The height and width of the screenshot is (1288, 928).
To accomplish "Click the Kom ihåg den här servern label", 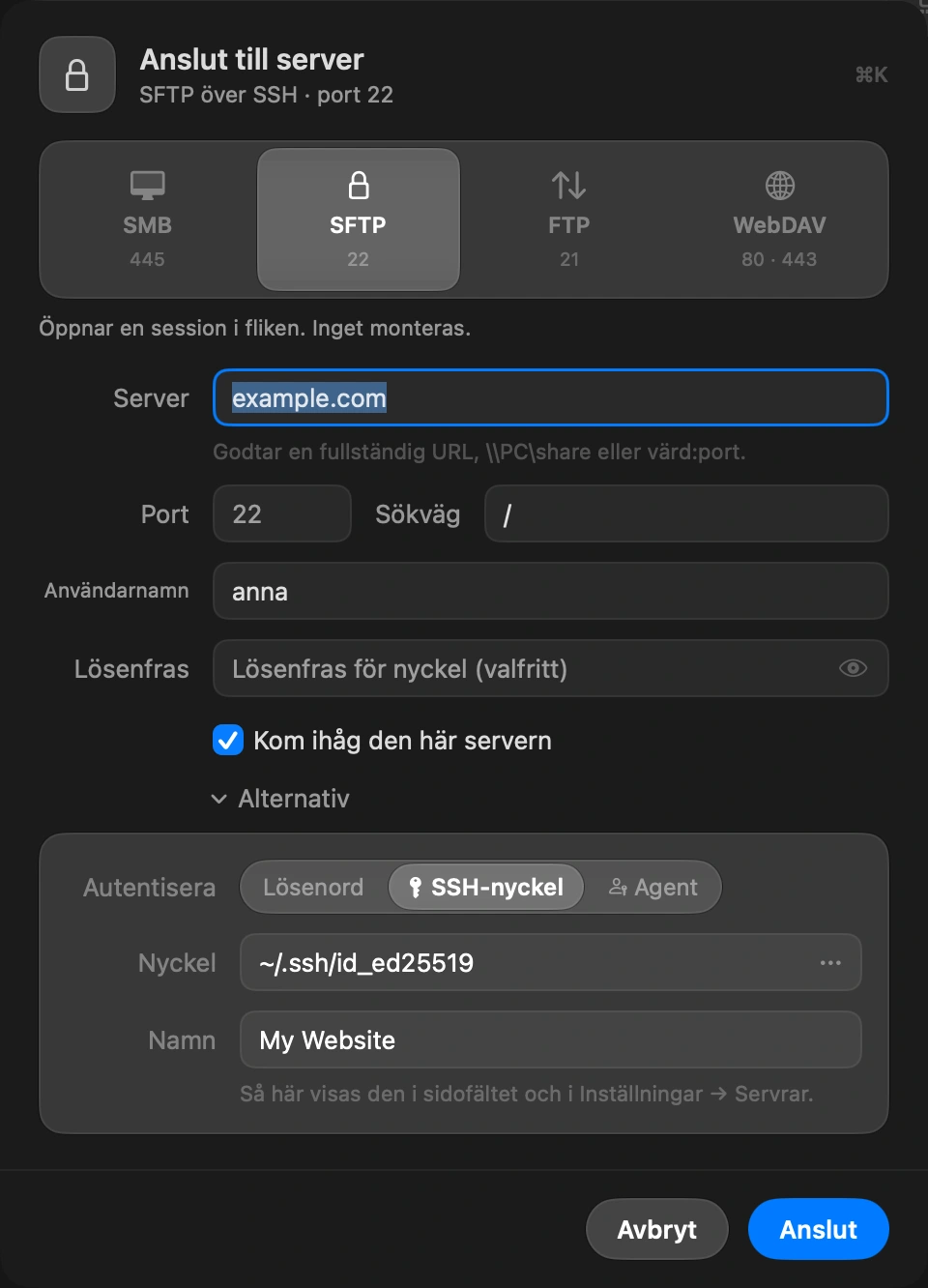I will coord(402,741).
